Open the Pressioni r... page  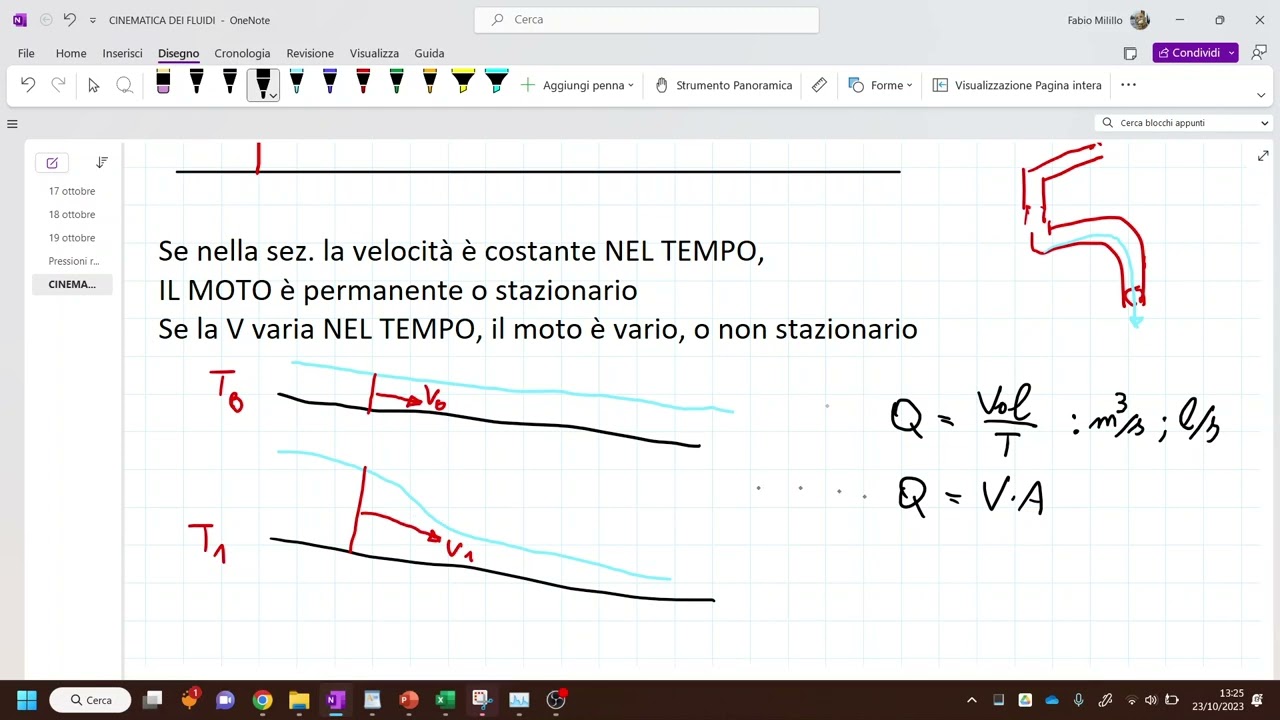coord(72,261)
